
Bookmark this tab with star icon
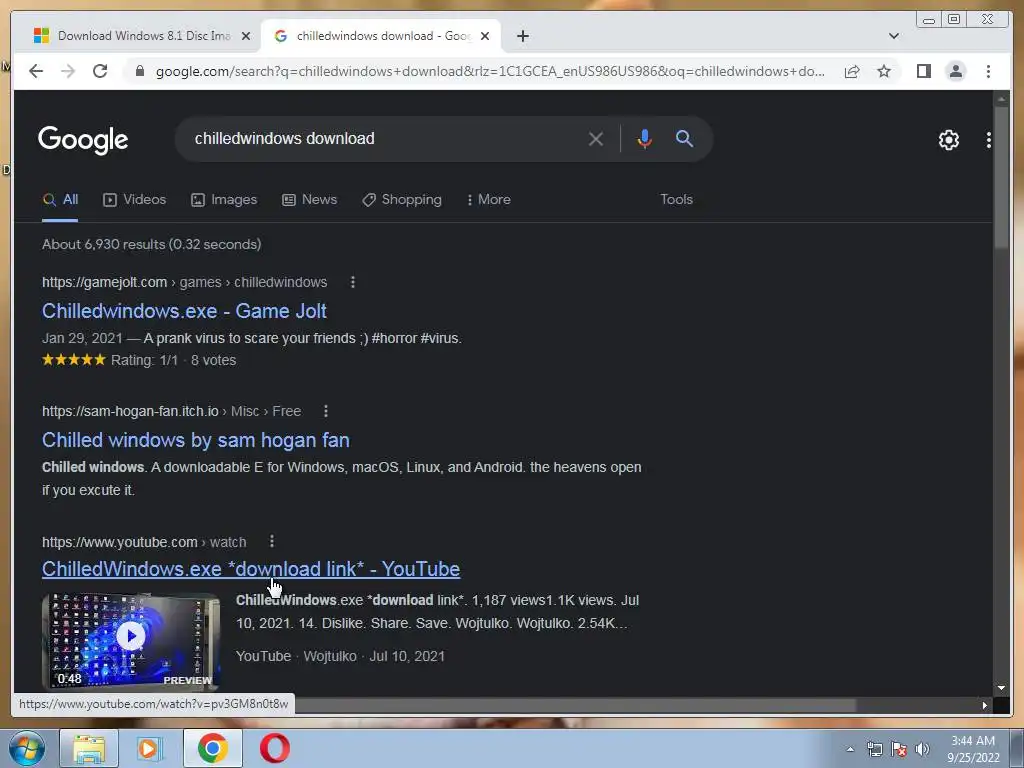884,71
